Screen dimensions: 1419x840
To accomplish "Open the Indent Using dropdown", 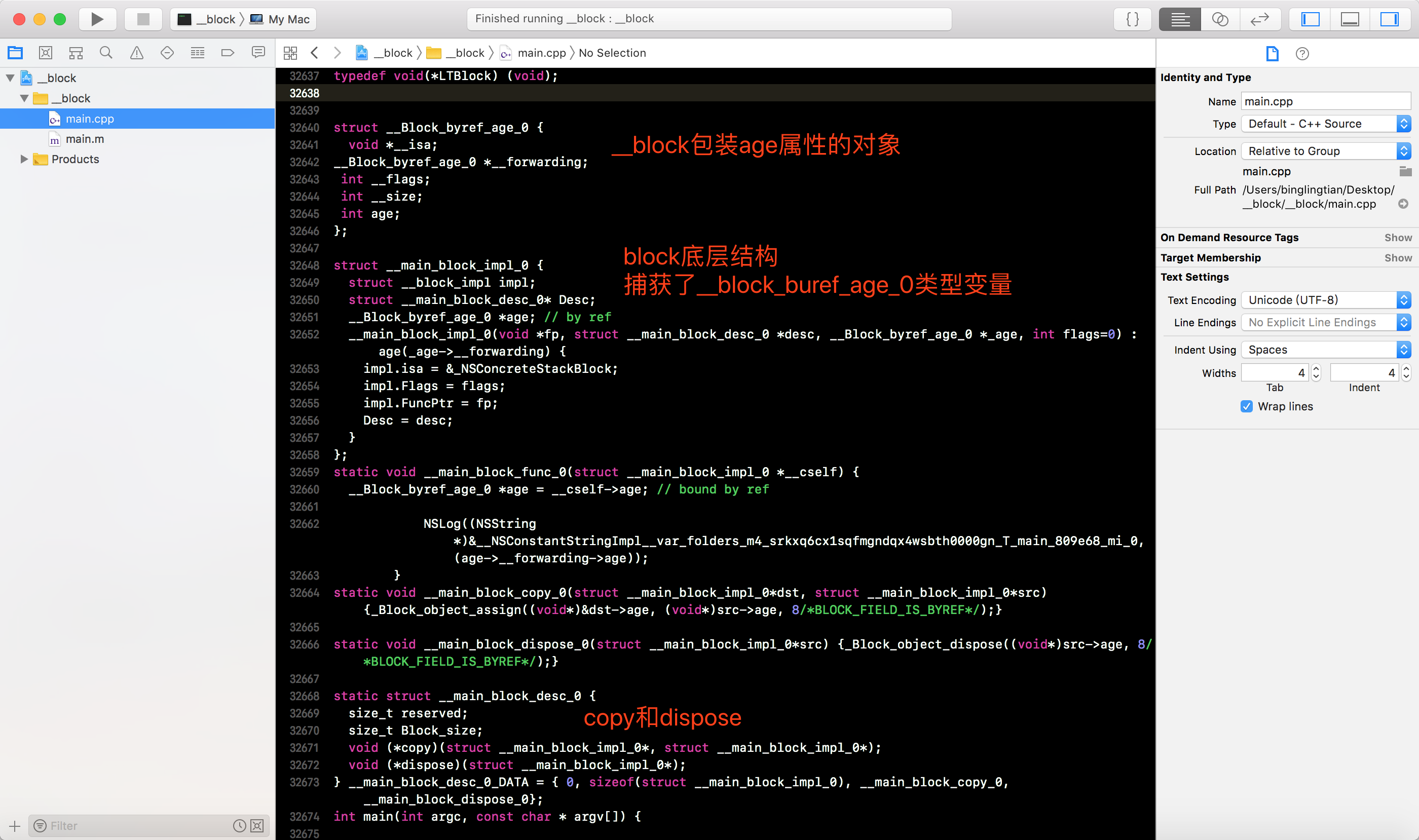I will pyautogui.click(x=1326, y=350).
